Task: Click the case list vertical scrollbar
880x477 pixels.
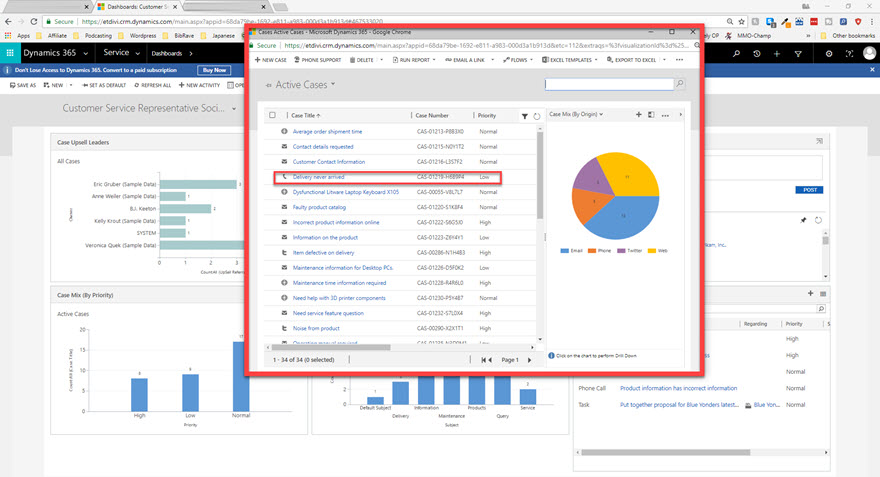Action: click(x=540, y=175)
